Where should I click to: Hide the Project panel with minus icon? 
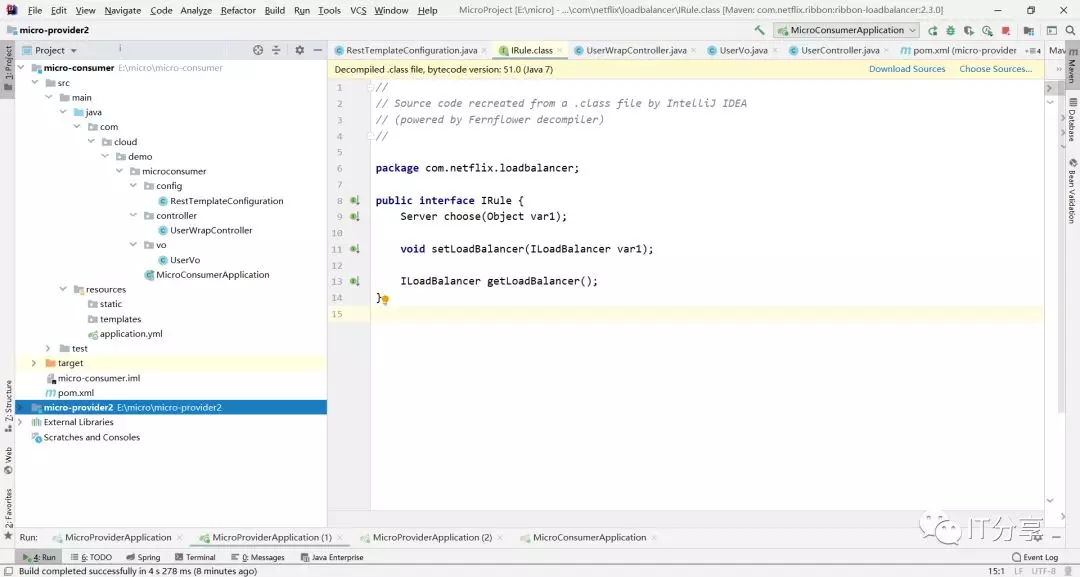point(318,50)
